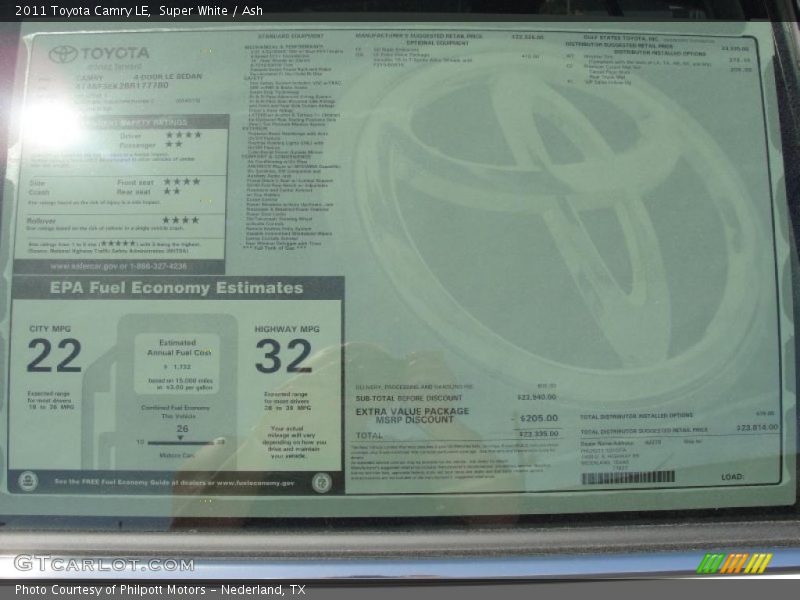The width and height of the screenshot is (800, 600).
Task: Click 'Estimated Annual Fuel Cost' text
Action: [x=179, y=347]
